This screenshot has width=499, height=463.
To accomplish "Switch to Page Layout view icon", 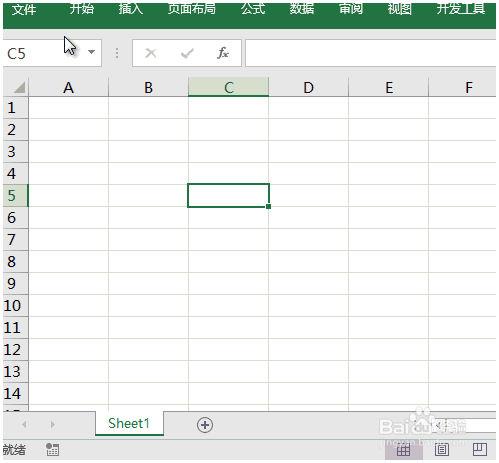I will point(442,450).
